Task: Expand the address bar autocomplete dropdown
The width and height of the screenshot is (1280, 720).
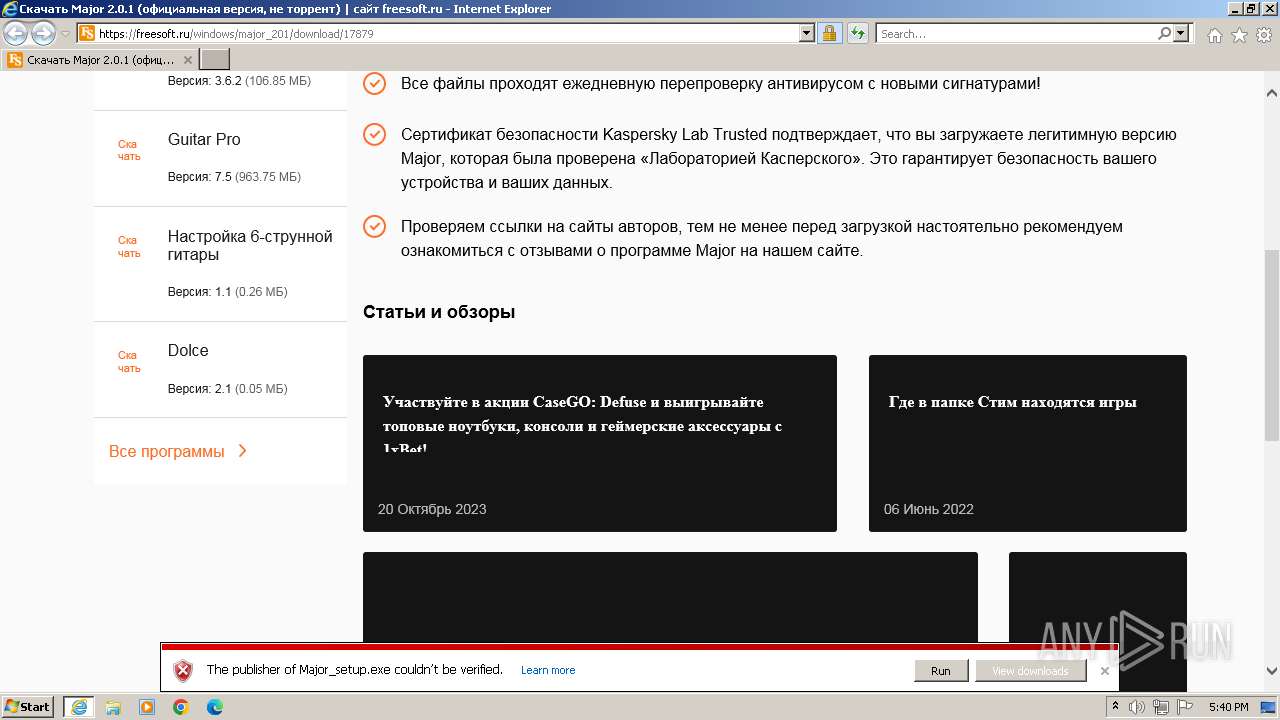Action: tap(807, 33)
